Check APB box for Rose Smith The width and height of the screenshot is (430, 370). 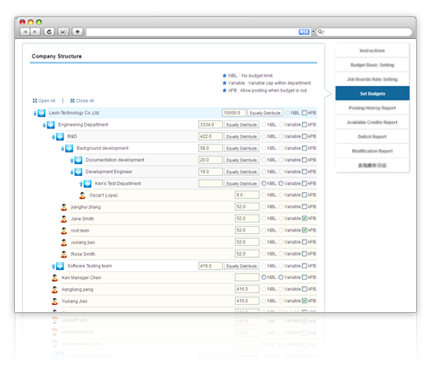click(x=304, y=254)
